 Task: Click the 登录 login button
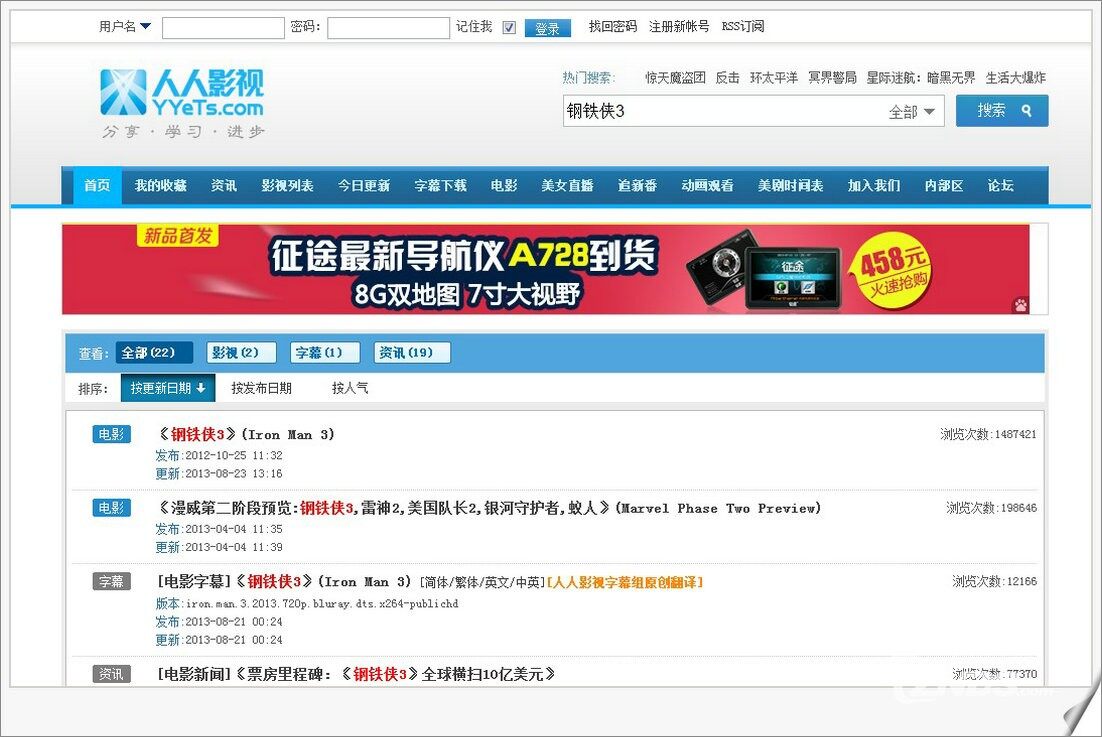click(547, 28)
